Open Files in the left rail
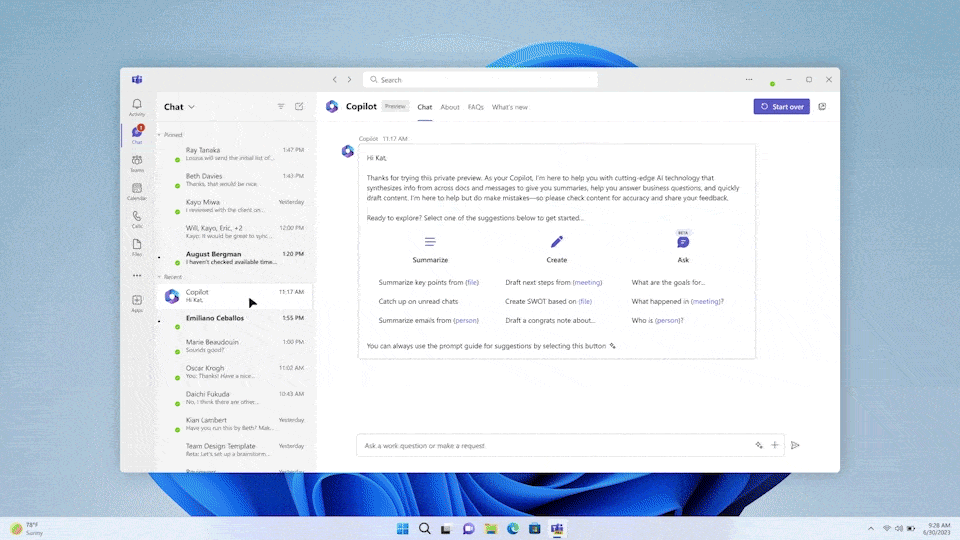This screenshot has width=960, height=540. coord(137,245)
